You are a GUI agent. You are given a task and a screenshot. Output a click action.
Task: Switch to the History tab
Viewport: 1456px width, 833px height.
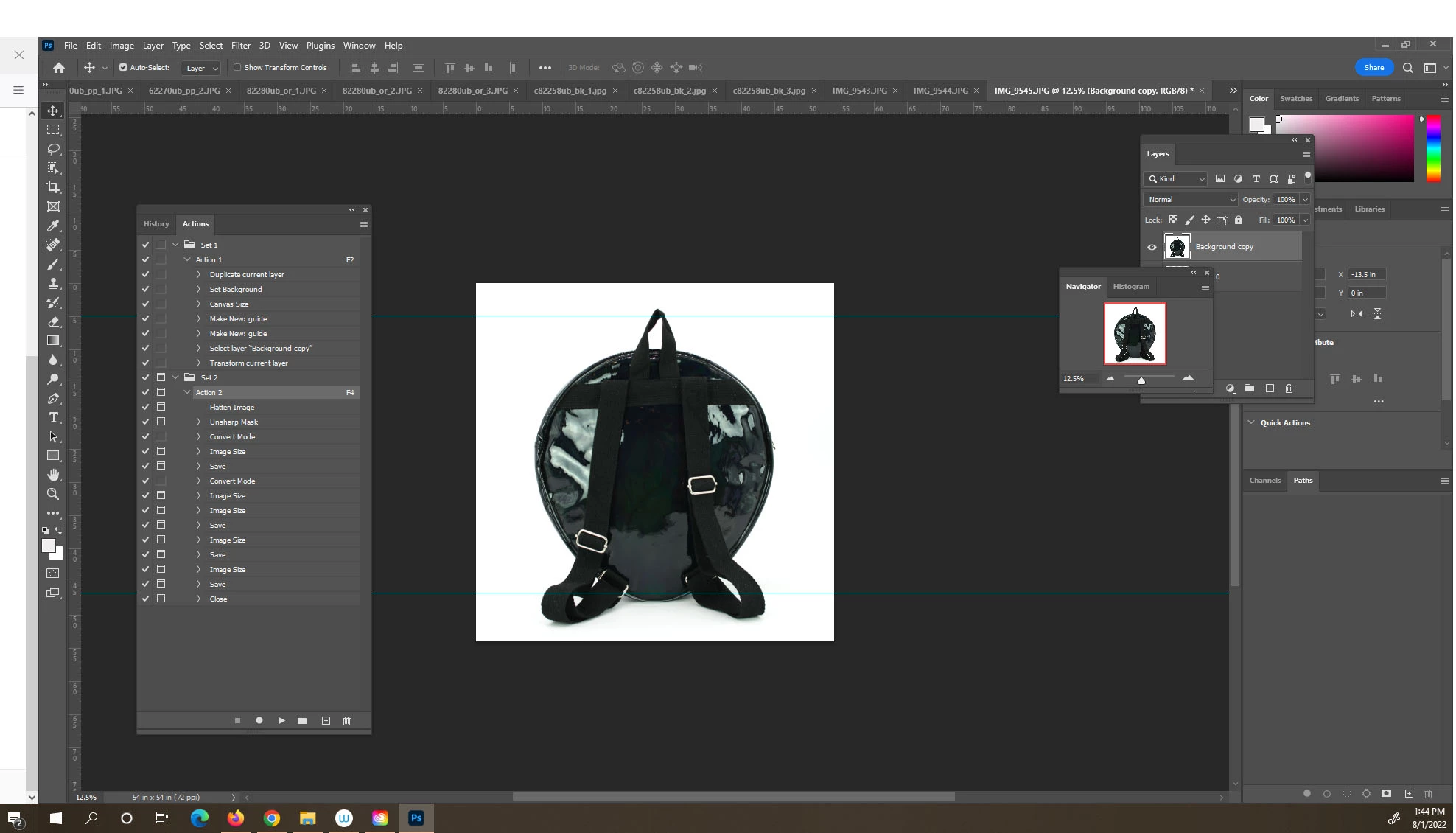pos(156,223)
